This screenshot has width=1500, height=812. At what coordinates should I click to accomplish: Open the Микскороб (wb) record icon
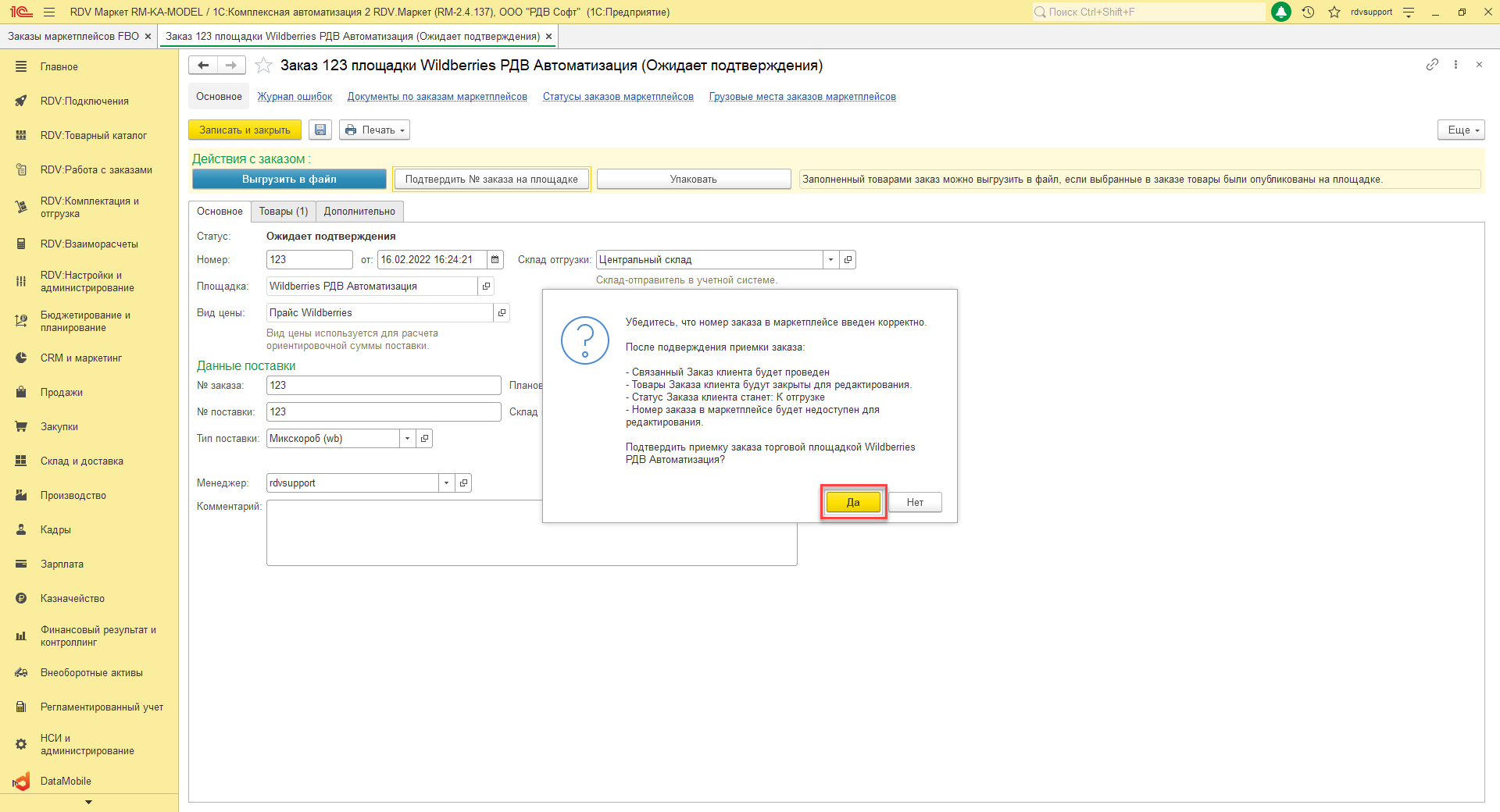424,439
